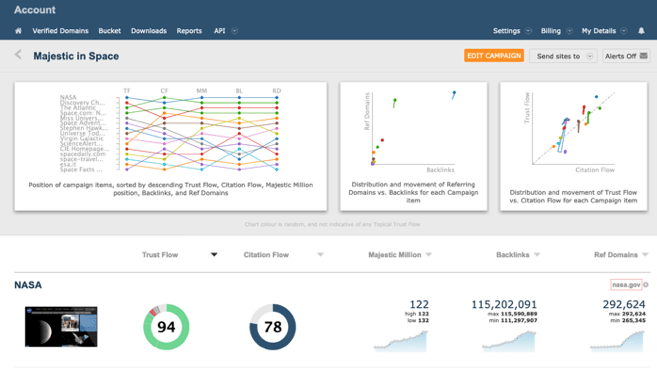Viewport: 657px width, 372px height.
Task: Open the Majestic Million 122 sparkline chart
Action: pos(401,341)
